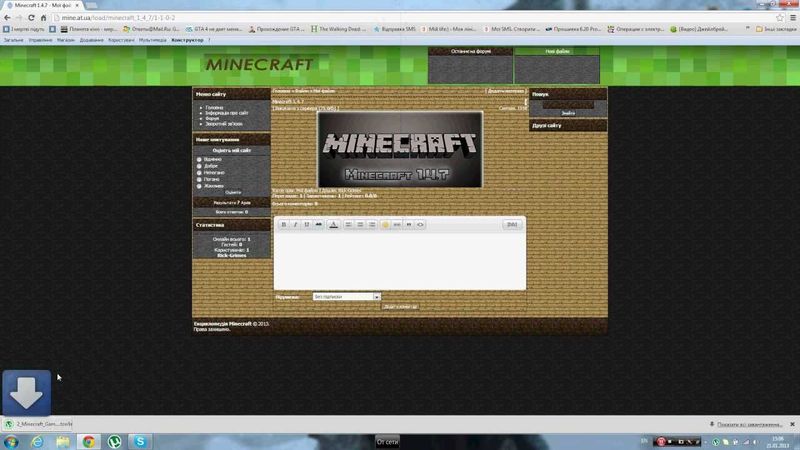Open the latest forum posts header tab
The image size is (800, 450).
[x=470, y=51]
